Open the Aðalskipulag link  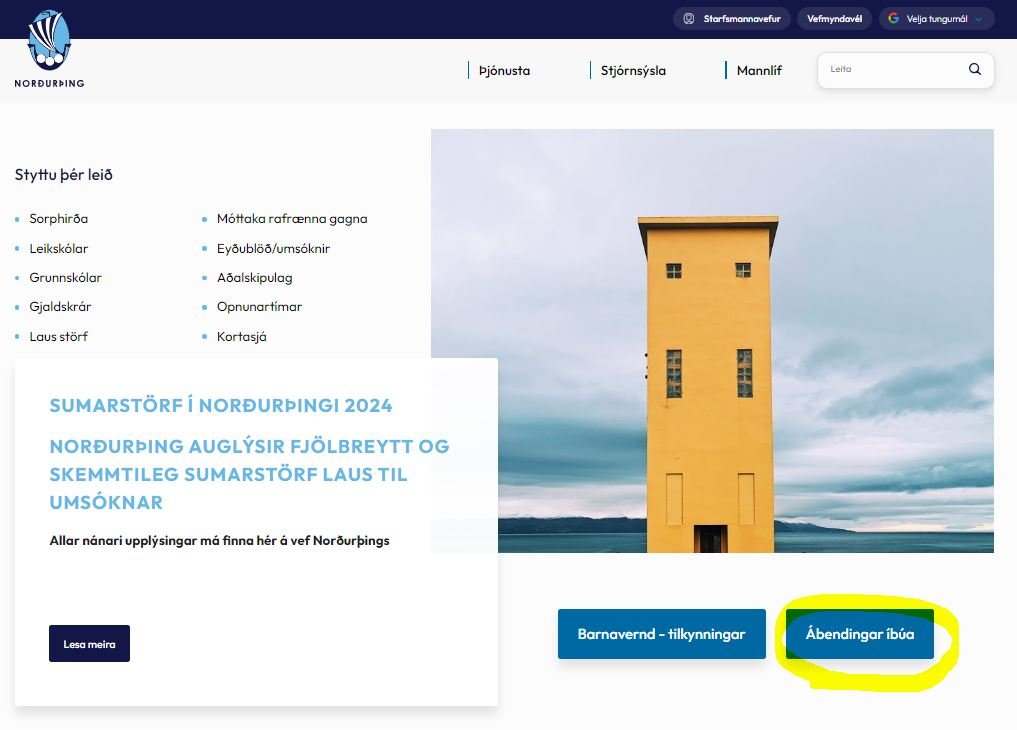click(254, 278)
